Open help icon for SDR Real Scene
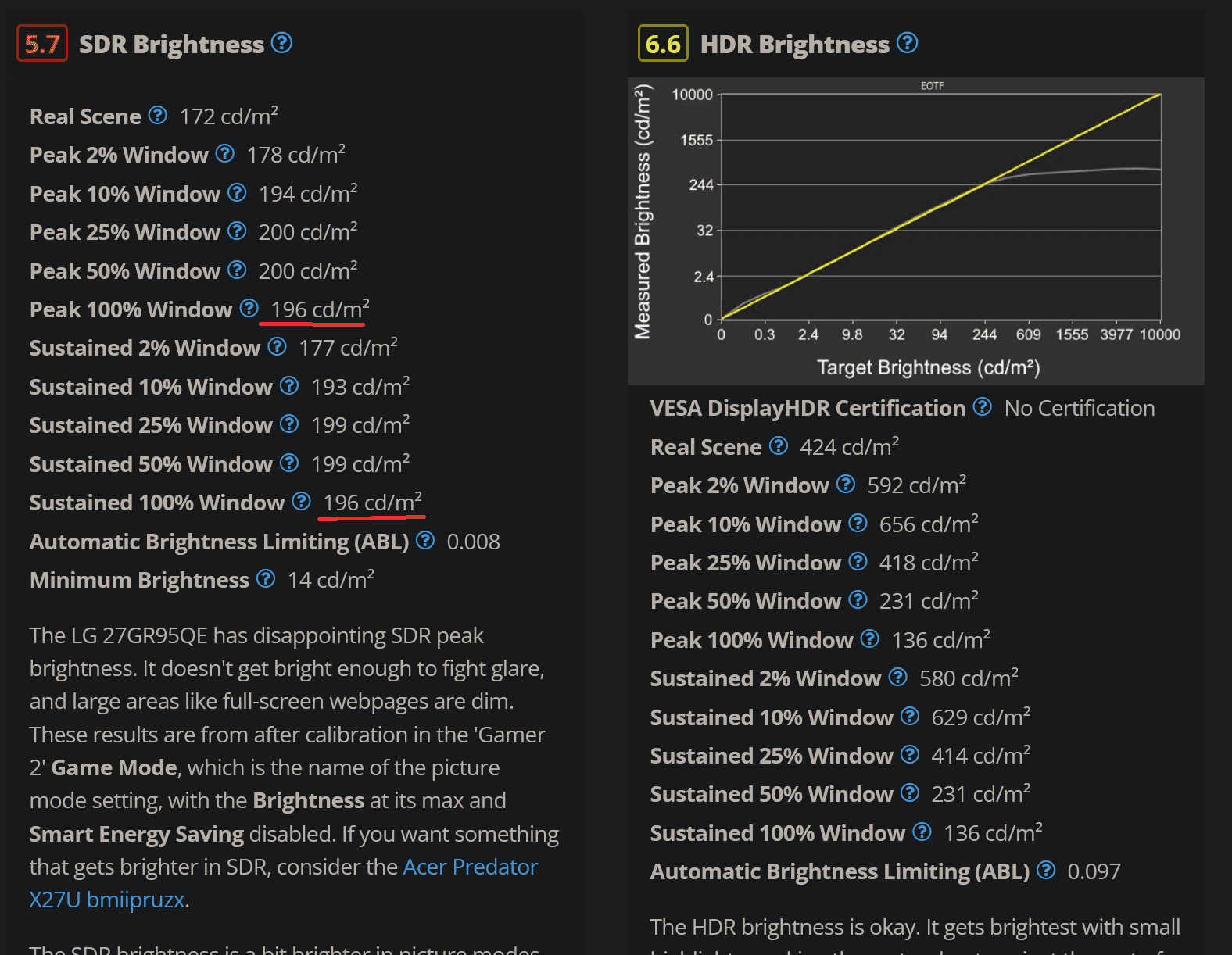This screenshot has width=1232, height=955. point(158,116)
